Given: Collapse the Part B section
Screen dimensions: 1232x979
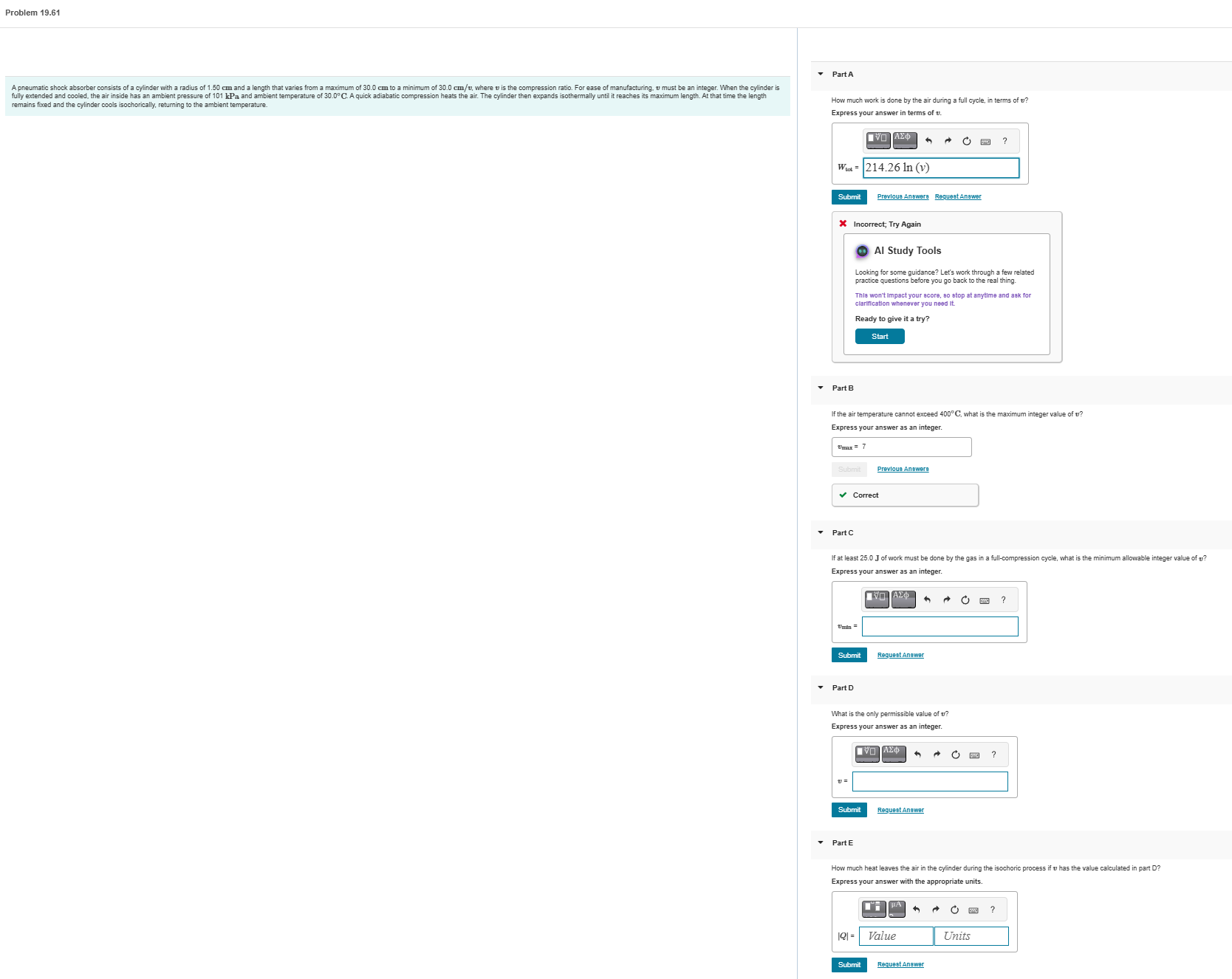Looking at the screenshot, I should click(x=821, y=388).
